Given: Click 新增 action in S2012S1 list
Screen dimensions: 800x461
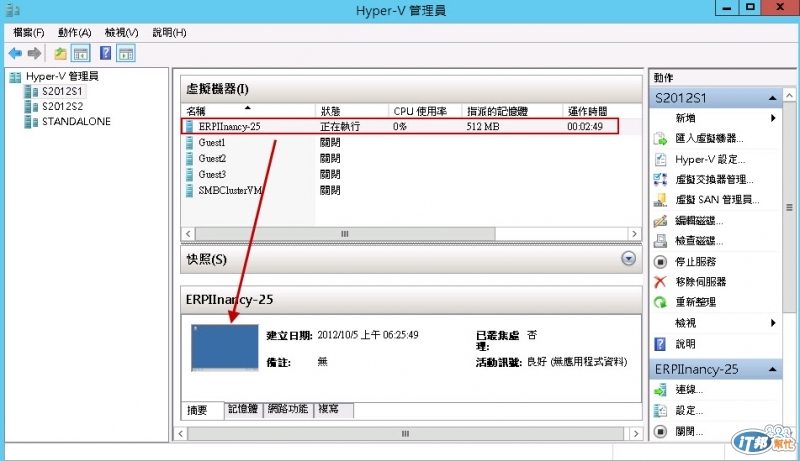Looking at the screenshot, I should point(685,118).
